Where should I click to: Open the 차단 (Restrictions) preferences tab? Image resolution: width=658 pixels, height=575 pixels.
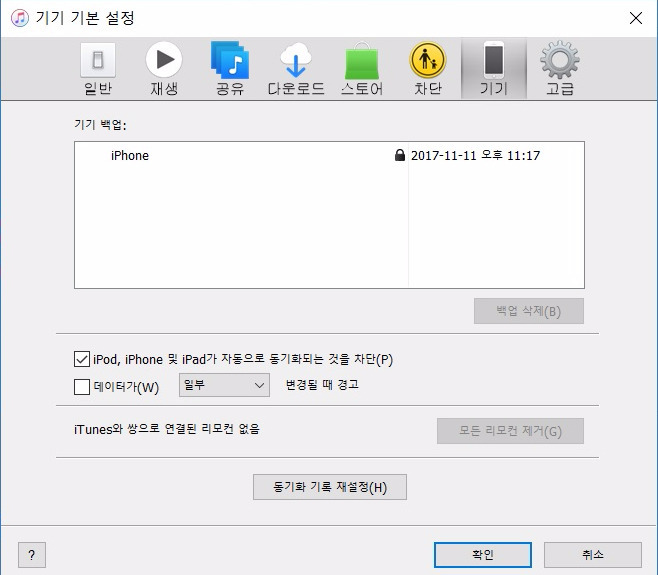428,69
